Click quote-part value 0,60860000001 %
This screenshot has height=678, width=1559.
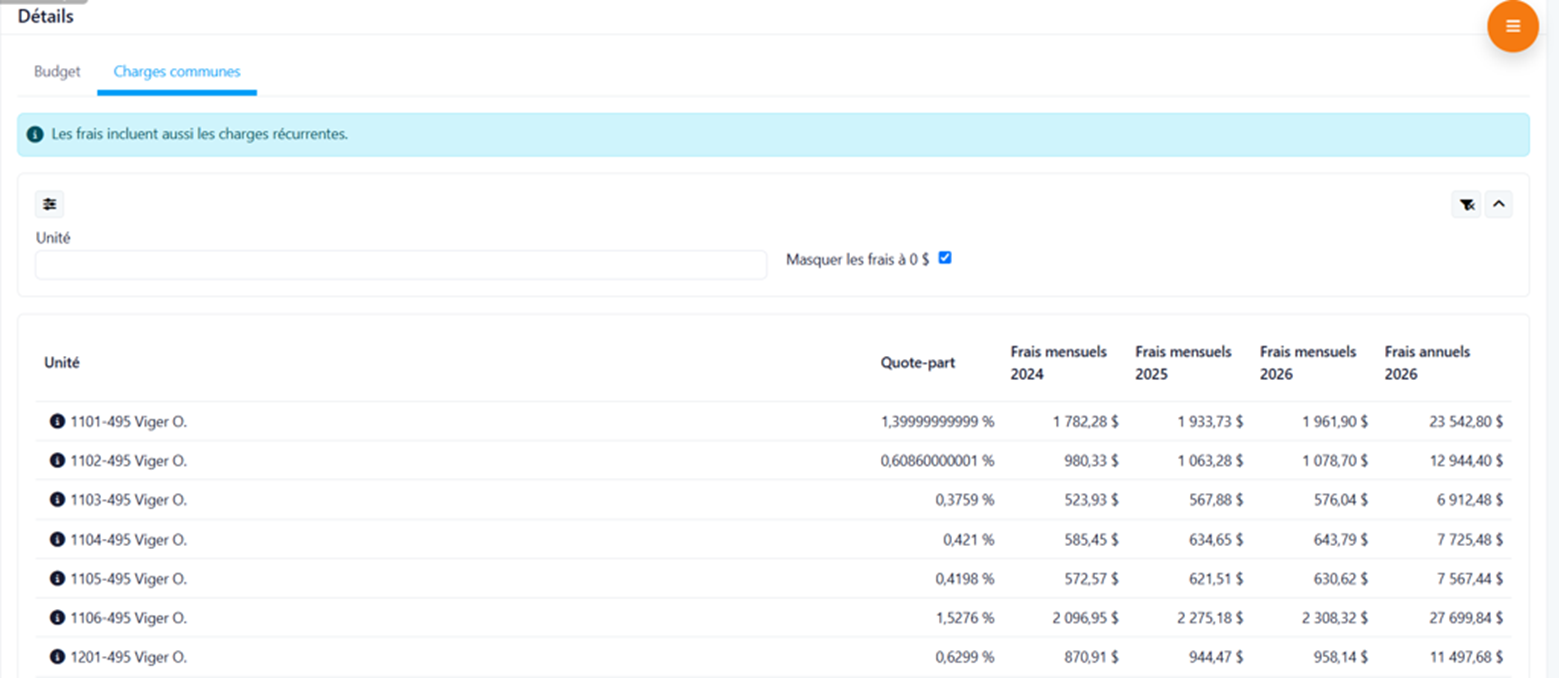[x=938, y=461]
